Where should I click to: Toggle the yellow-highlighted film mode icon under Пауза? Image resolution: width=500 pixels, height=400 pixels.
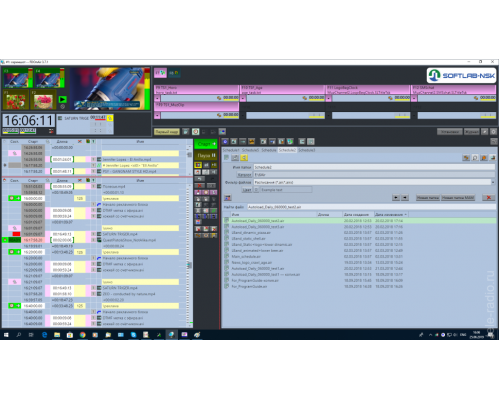[x=198, y=165]
